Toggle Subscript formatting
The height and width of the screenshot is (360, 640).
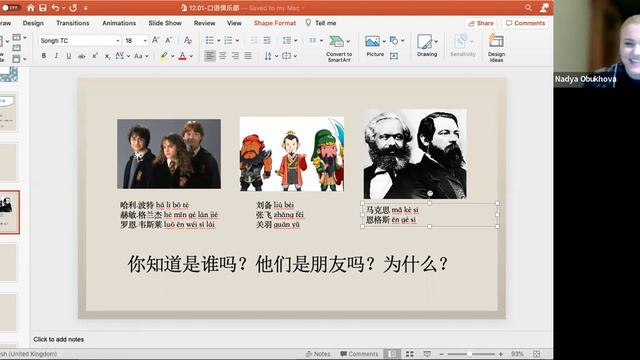coord(107,56)
